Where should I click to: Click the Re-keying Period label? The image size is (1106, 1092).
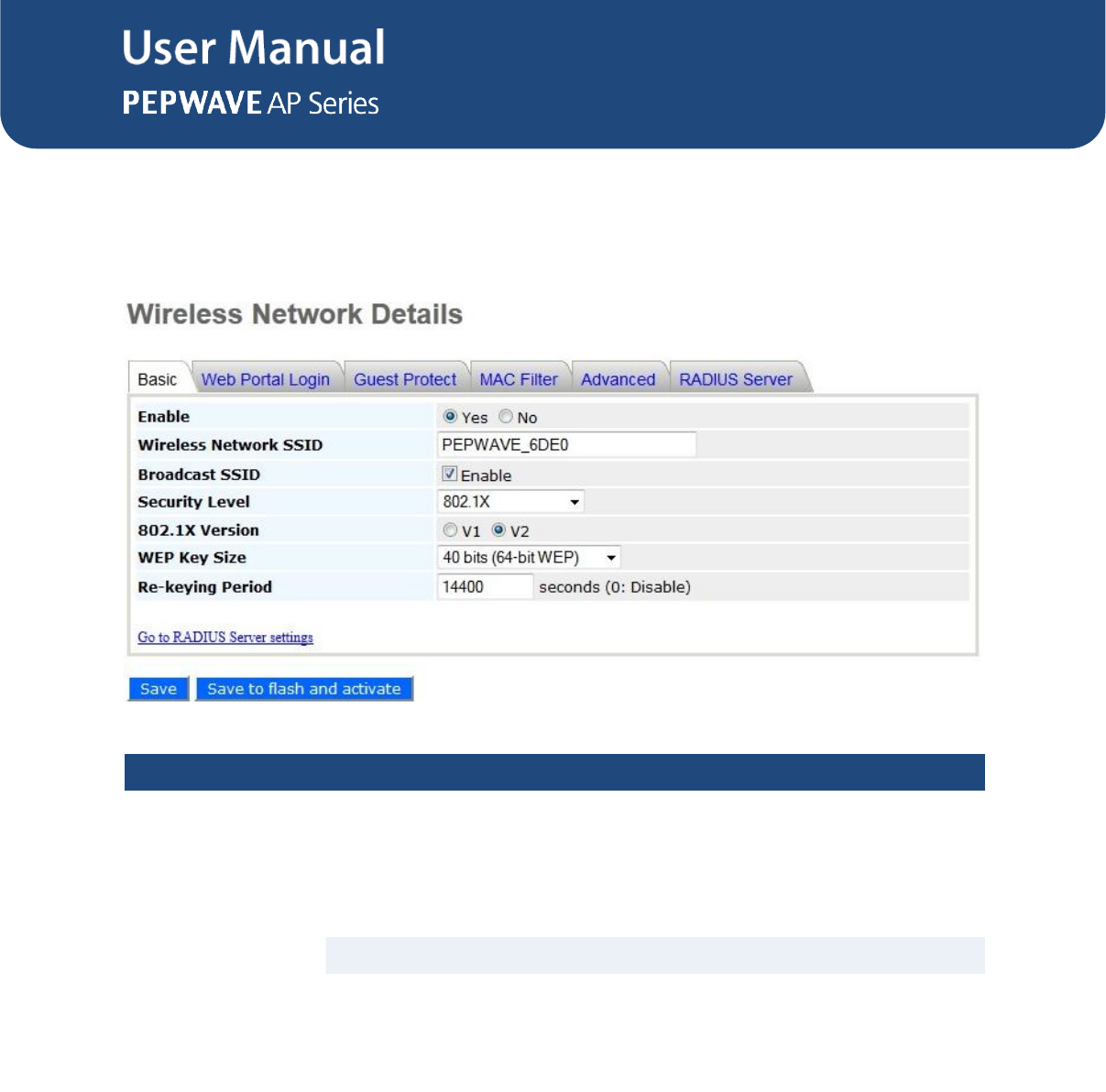[x=205, y=587]
